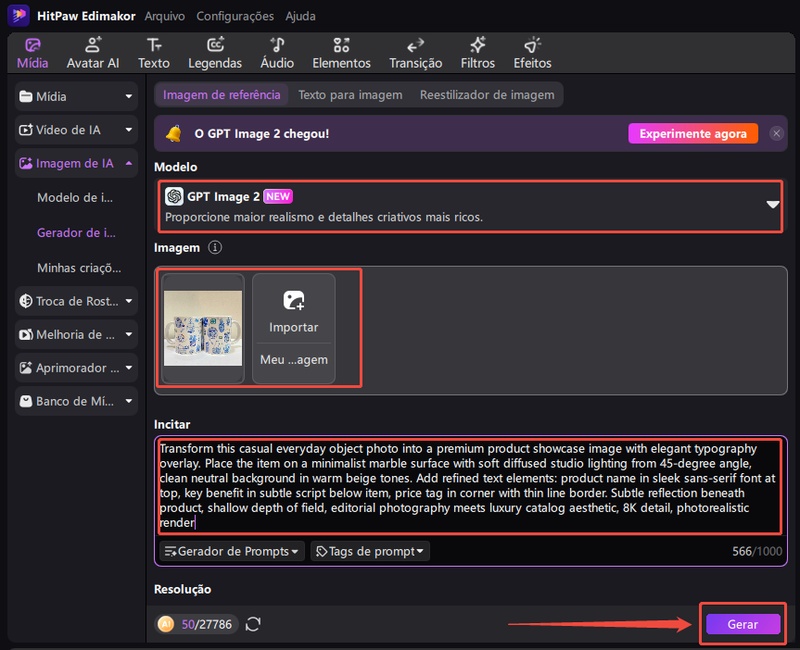
Task: Open Minhas criaçõ... sidebar item
Action: point(79,268)
